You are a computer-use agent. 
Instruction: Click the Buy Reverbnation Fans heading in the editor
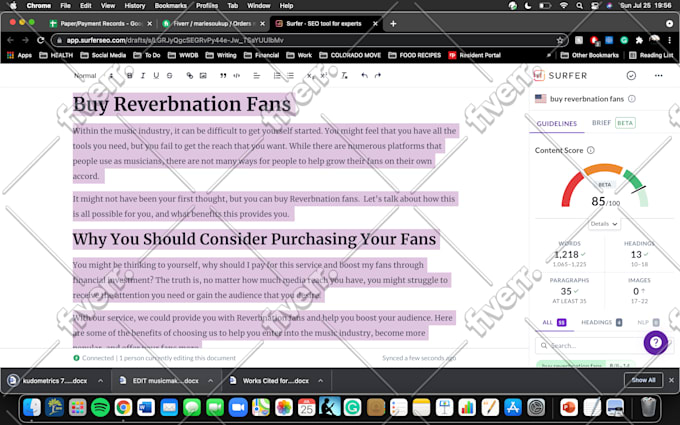182,104
